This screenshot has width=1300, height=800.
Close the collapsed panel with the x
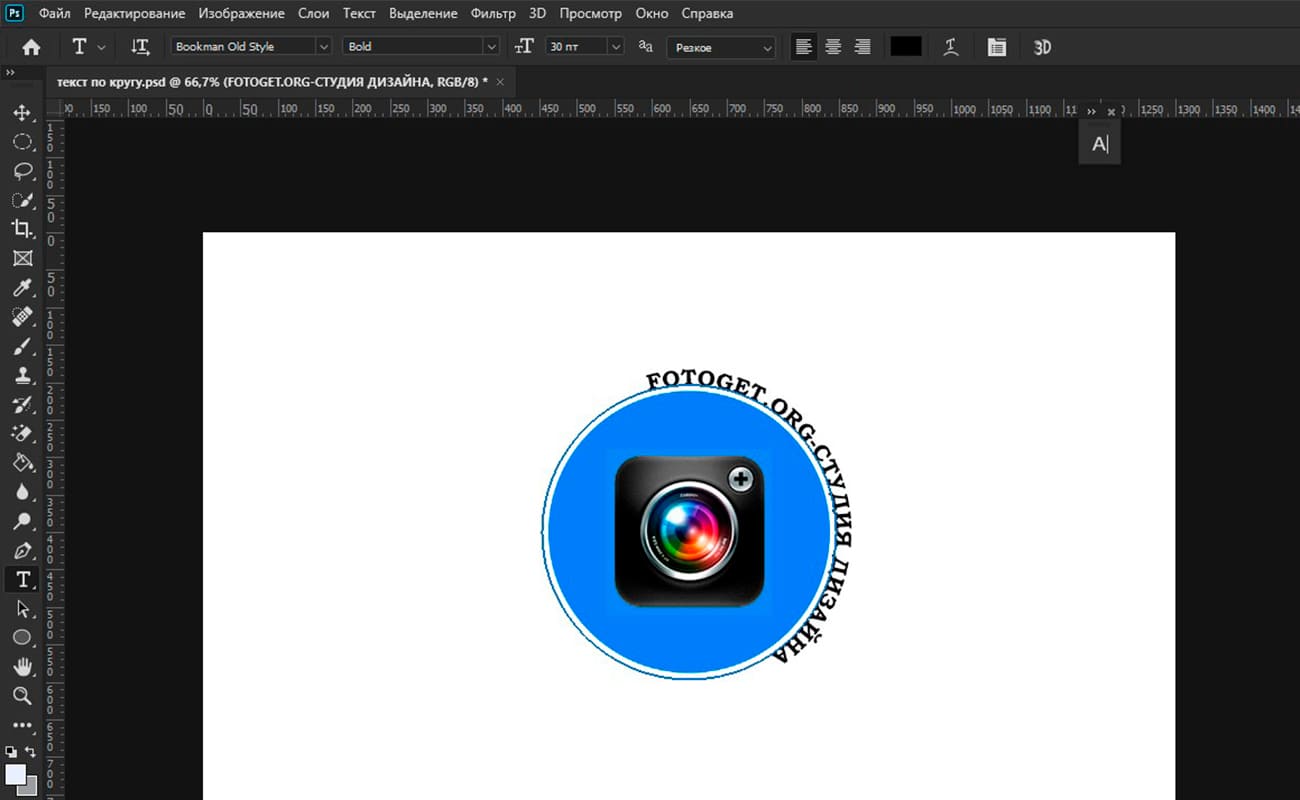coord(1111,112)
